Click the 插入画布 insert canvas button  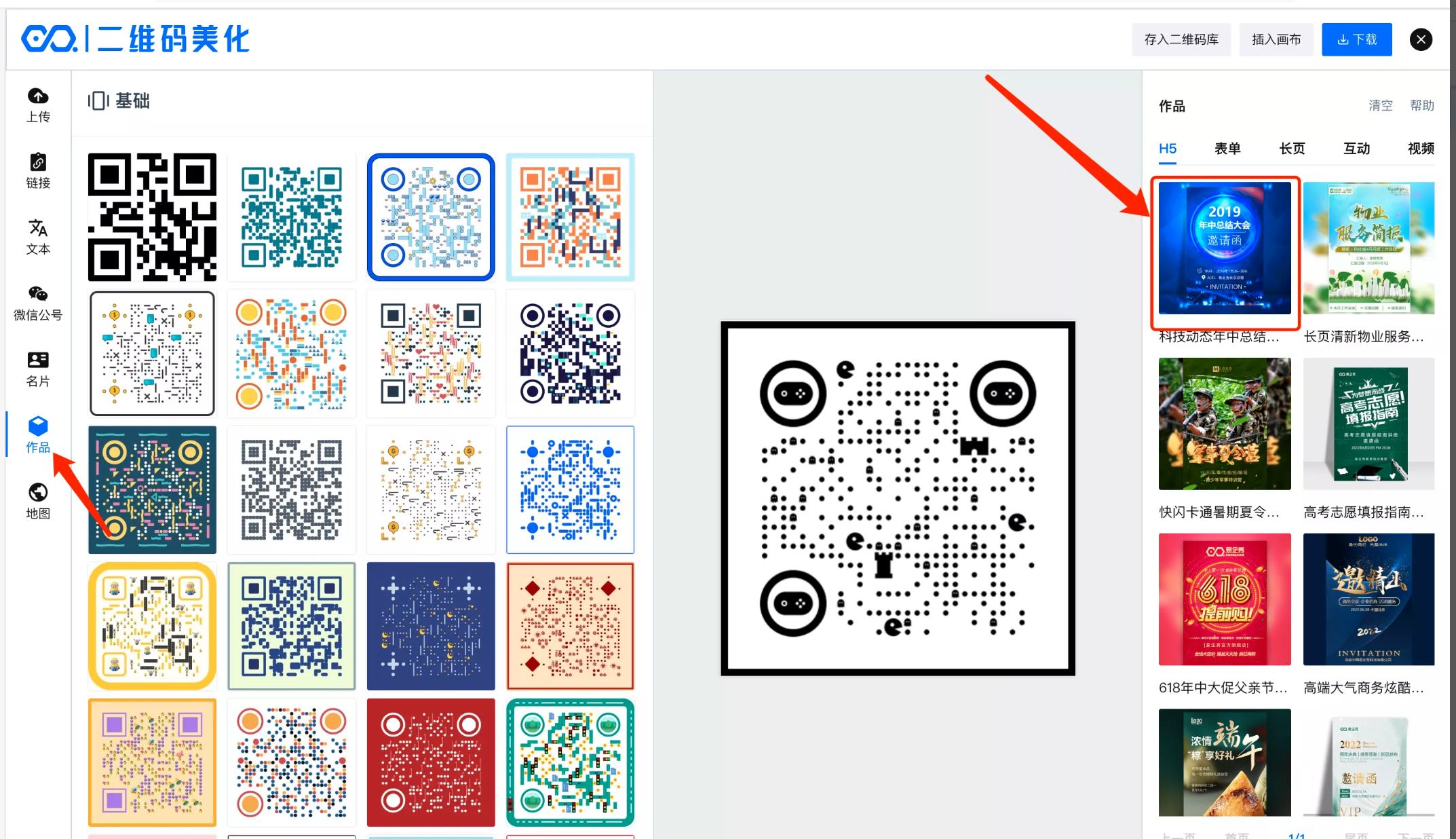(1276, 39)
